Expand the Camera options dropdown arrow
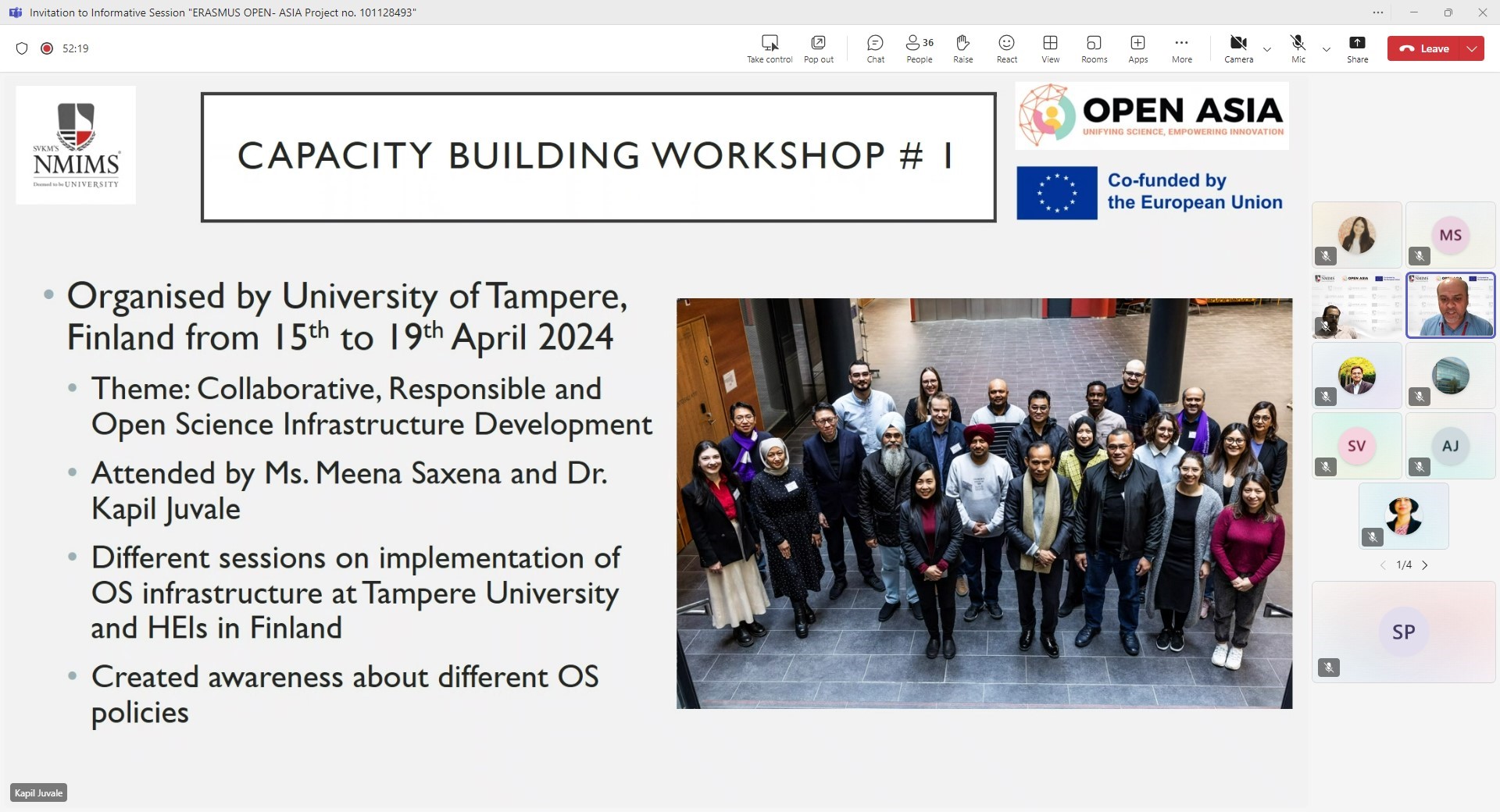The width and height of the screenshot is (1500, 812). tap(1267, 49)
